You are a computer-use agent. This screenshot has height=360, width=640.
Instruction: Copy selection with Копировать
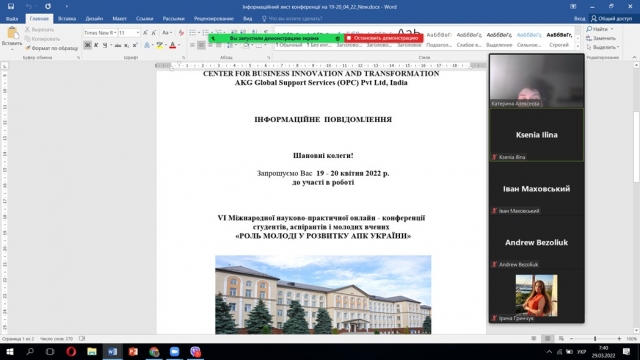click(42, 39)
